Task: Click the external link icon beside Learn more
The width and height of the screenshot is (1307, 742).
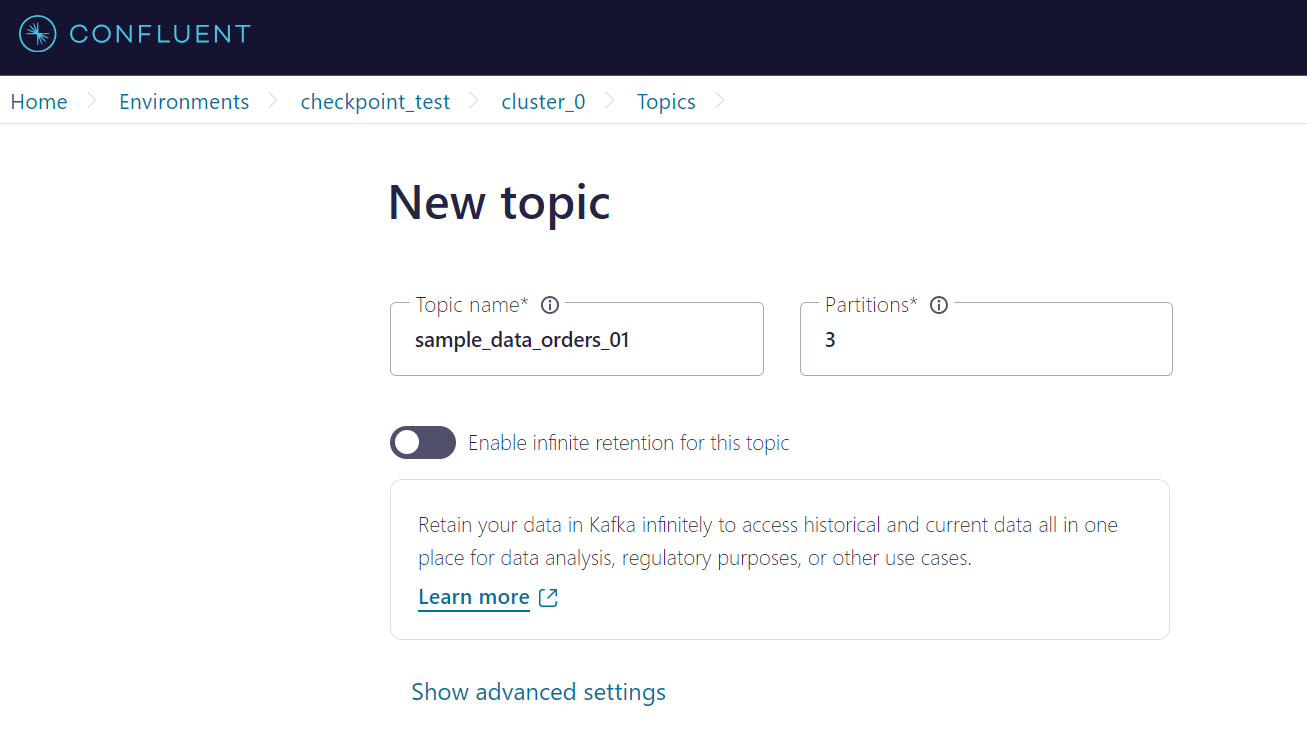Action: coord(548,597)
